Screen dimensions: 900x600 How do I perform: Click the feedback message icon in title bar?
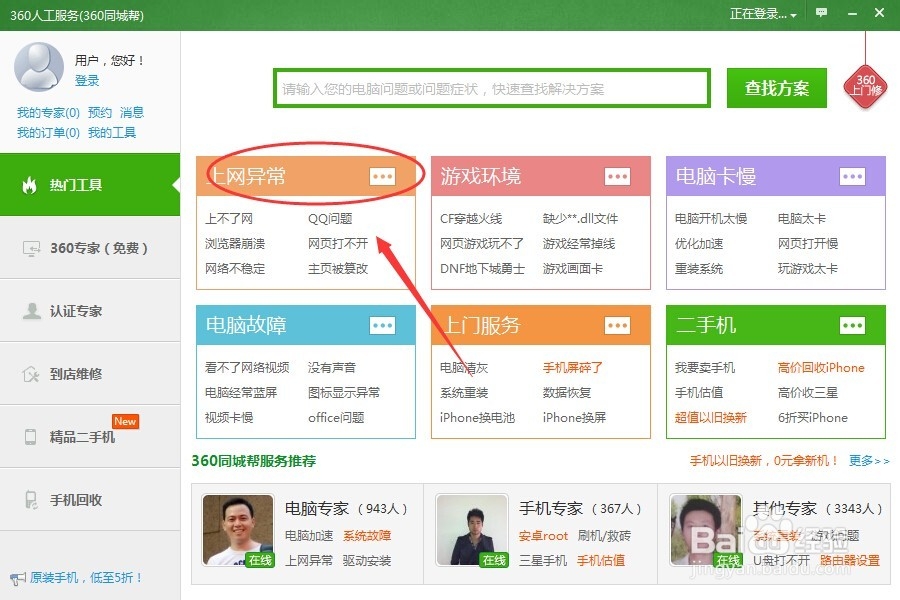point(821,13)
